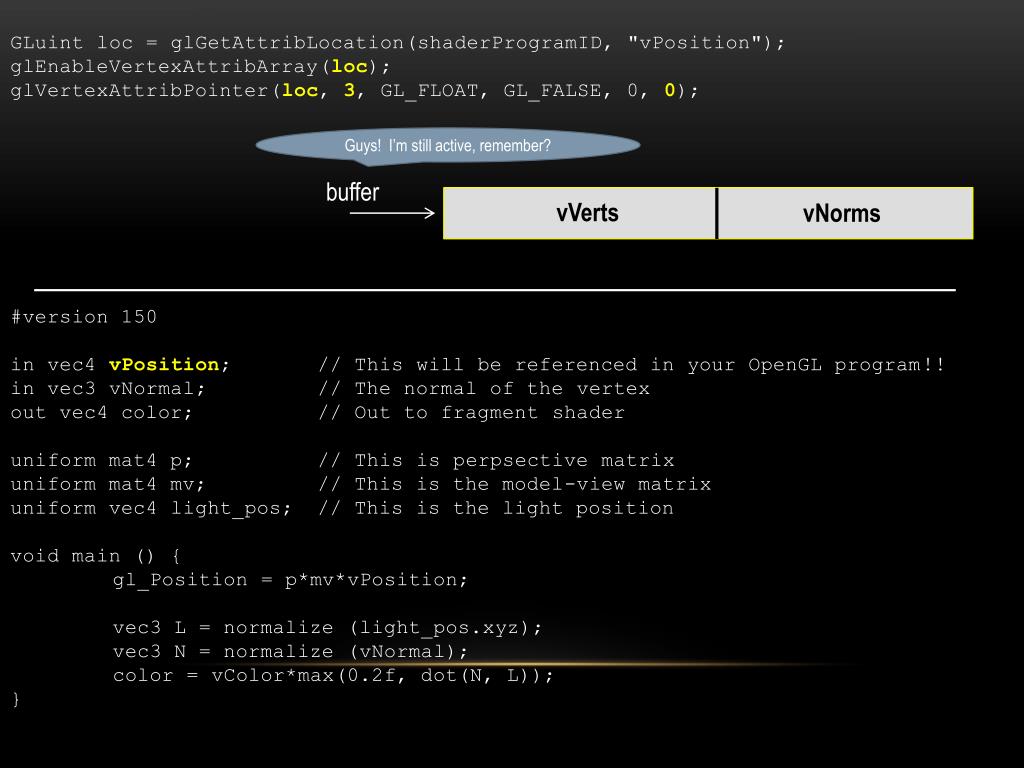
Task: Click the "in vec3 vNormal;" declaration
Action: pos(108,389)
